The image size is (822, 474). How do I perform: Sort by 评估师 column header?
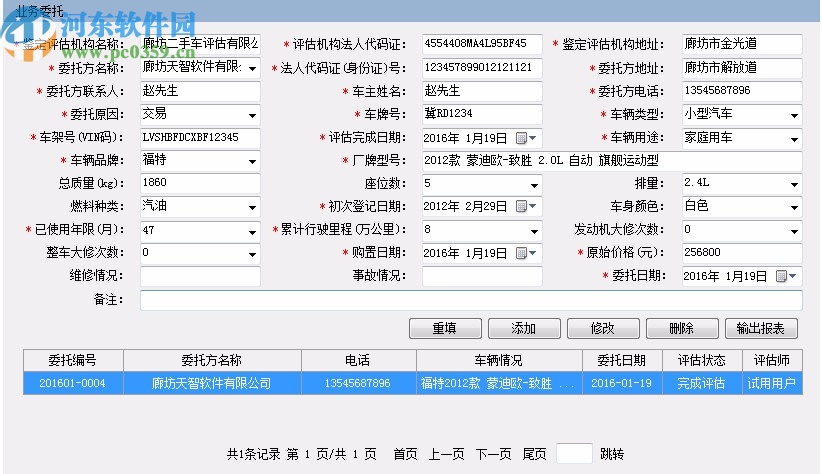pyautogui.click(x=772, y=360)
